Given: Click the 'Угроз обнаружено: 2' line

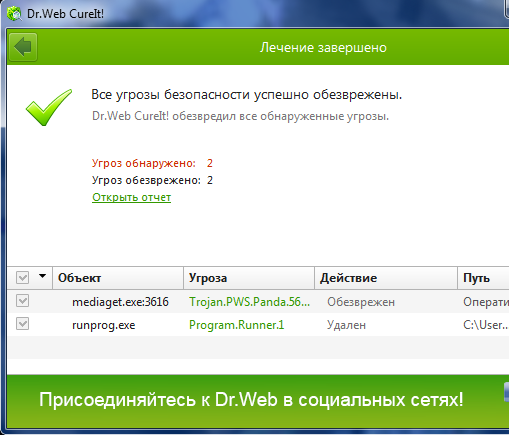Looking at the screenshot, I should (x=152, y=163).
